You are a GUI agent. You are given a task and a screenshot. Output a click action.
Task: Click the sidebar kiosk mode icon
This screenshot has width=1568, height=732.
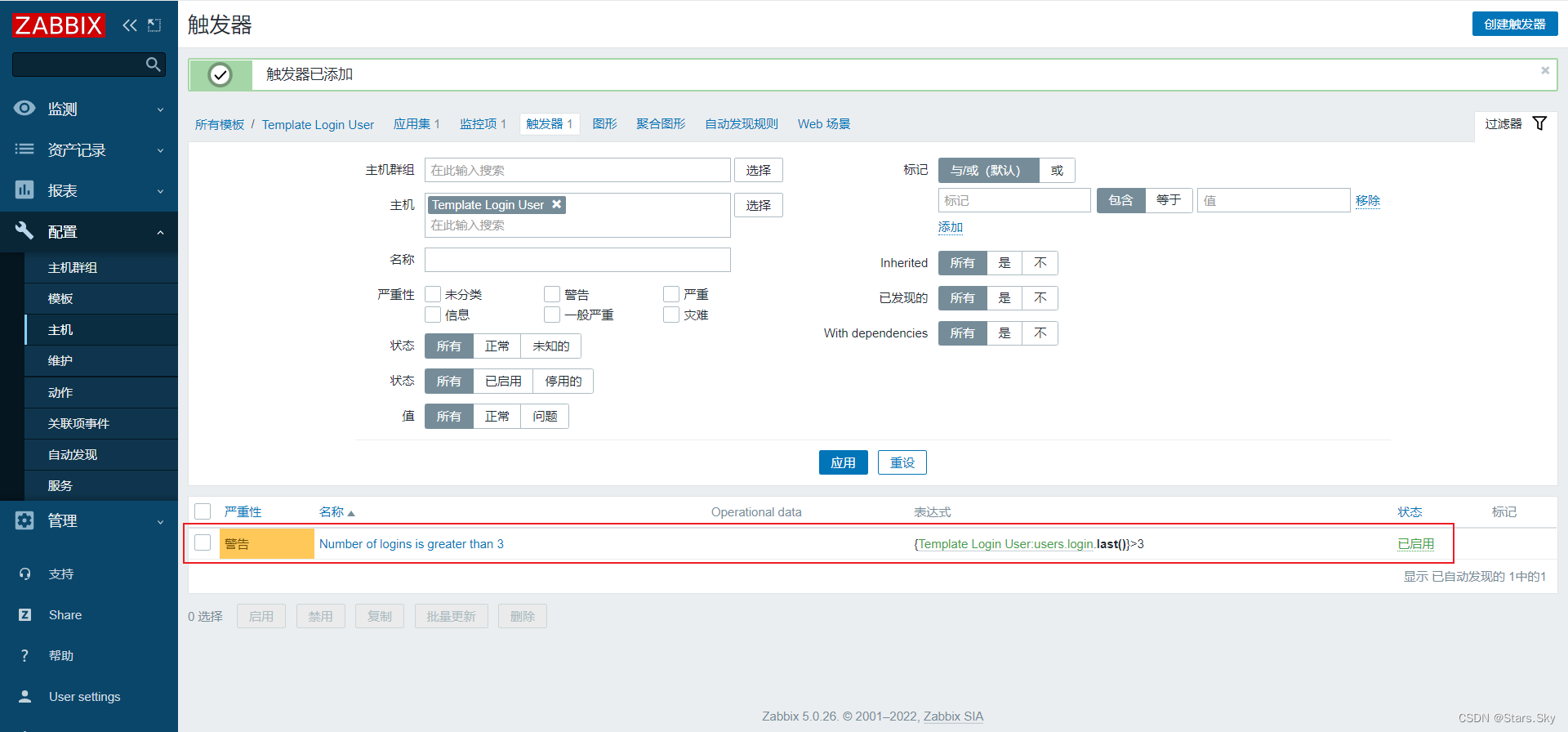154,25
